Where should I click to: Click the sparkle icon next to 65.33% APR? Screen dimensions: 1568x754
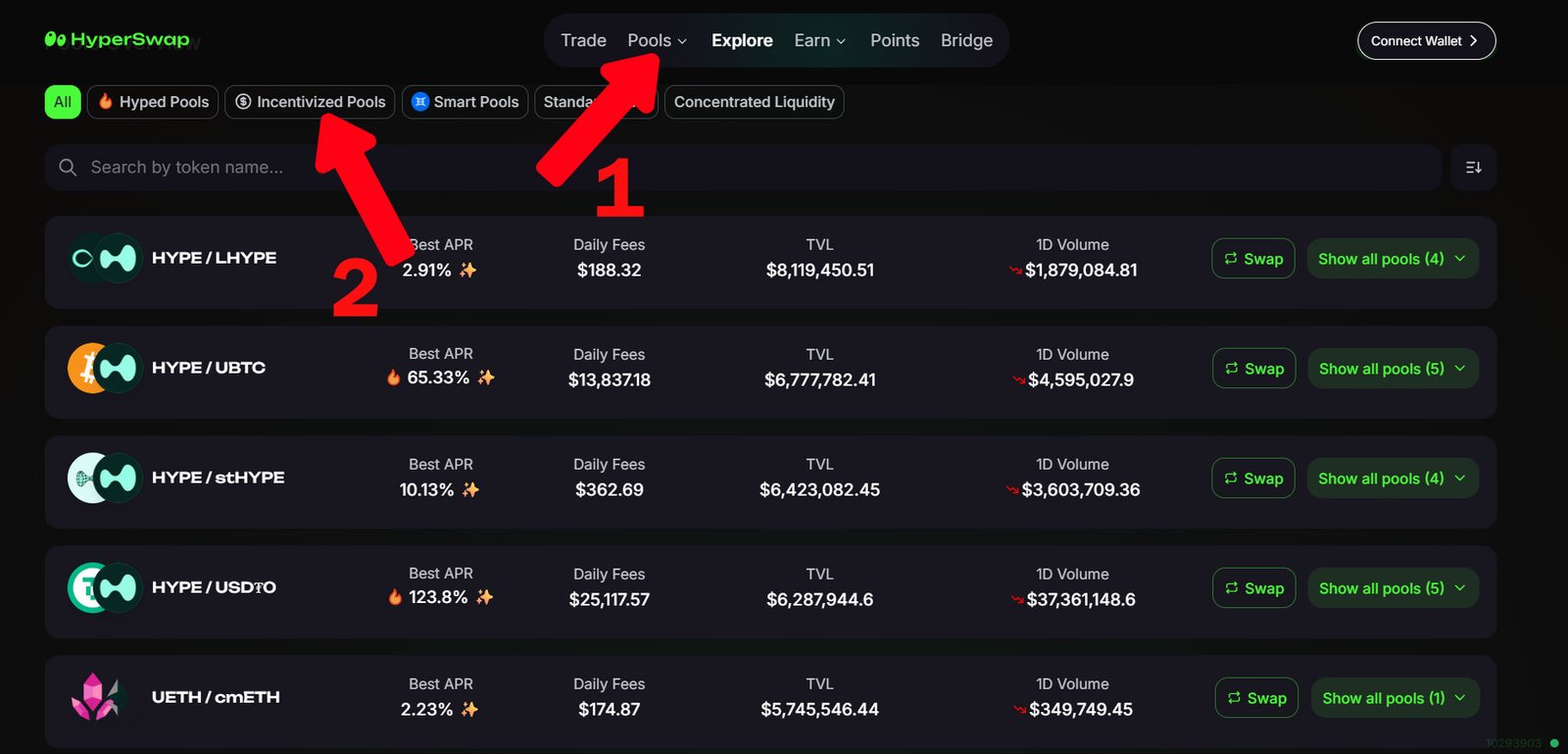[x=486, y=377]
